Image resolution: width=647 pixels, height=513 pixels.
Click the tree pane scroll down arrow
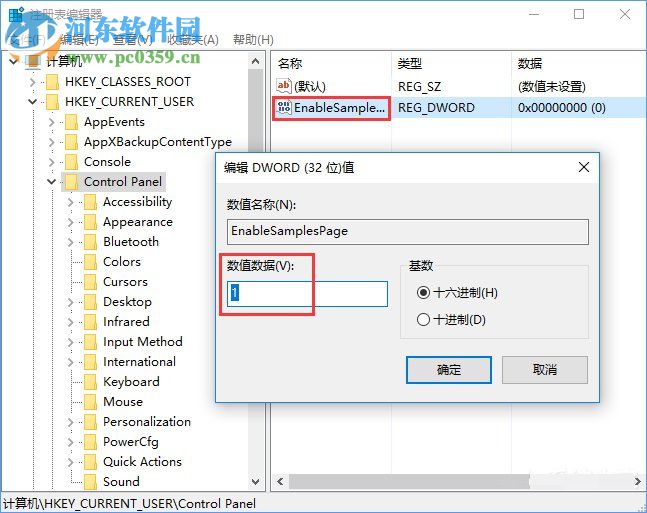click(255, 481)
